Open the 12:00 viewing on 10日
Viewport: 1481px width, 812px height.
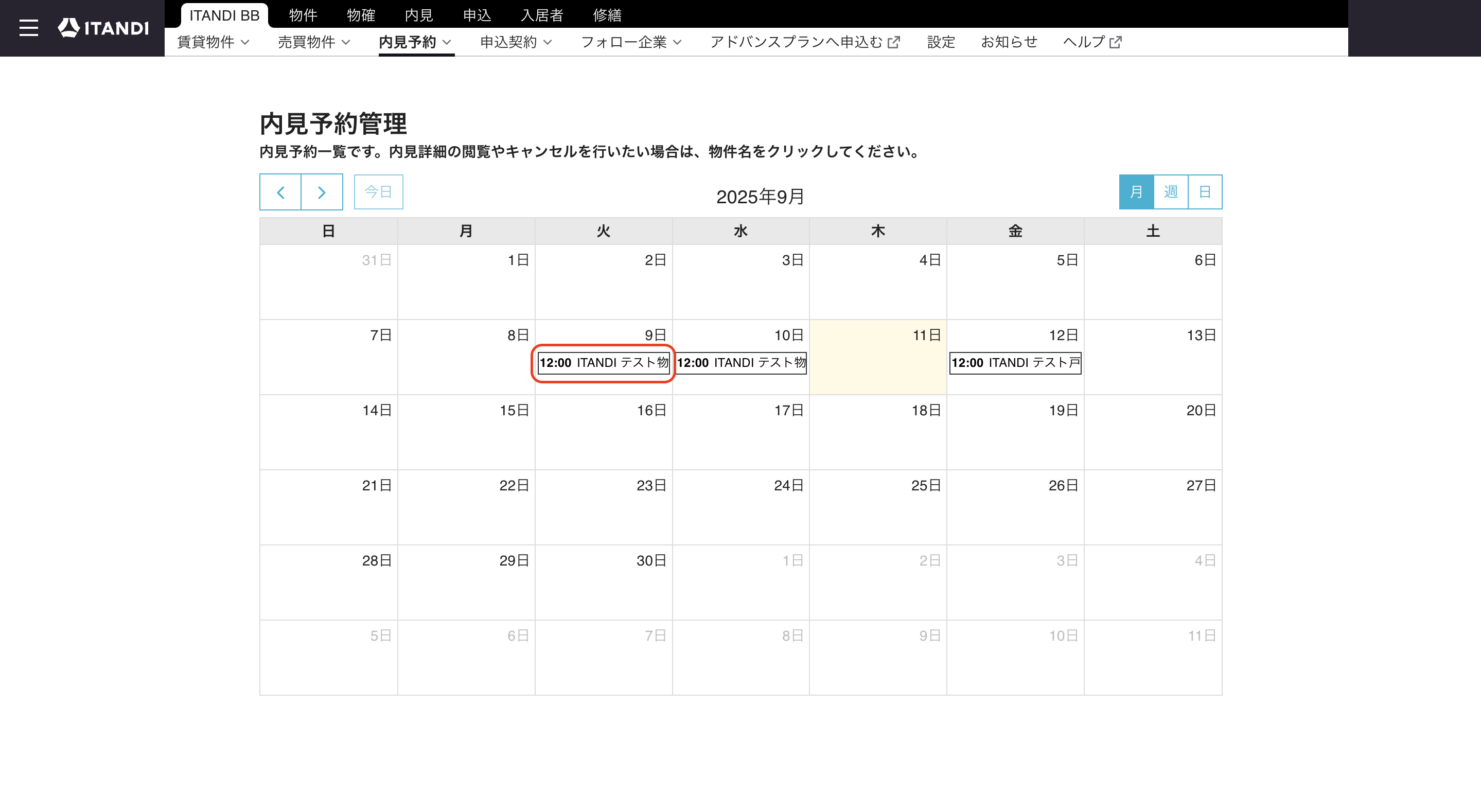click(741, 363)
